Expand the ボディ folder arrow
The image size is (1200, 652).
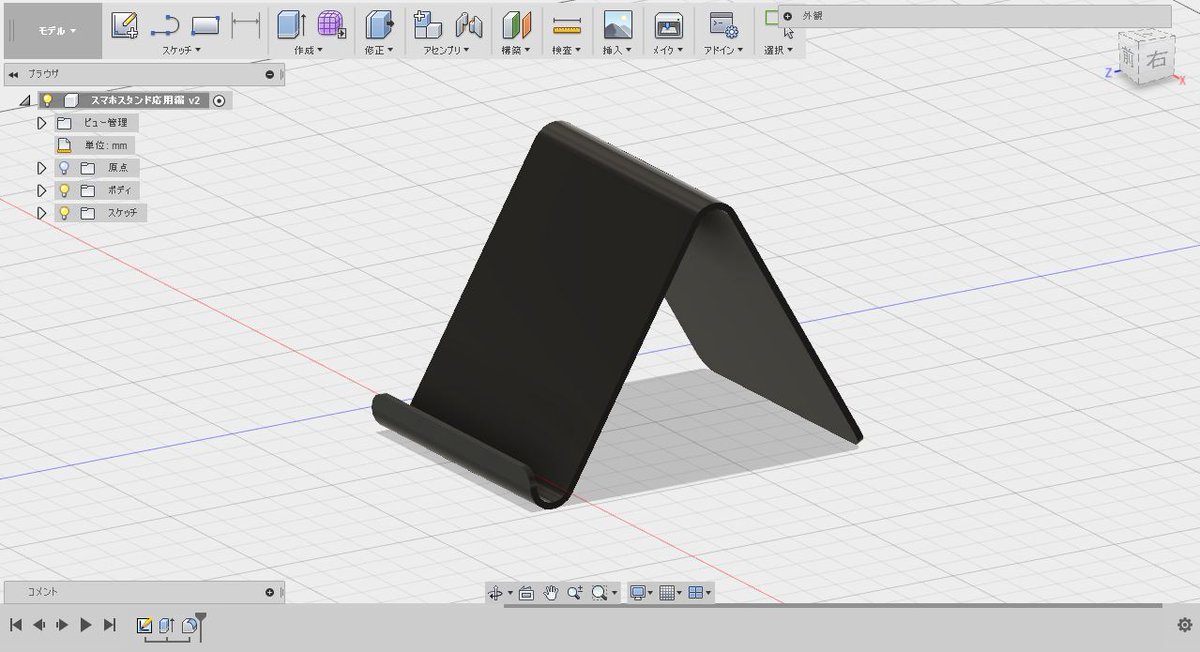[42, 190]
